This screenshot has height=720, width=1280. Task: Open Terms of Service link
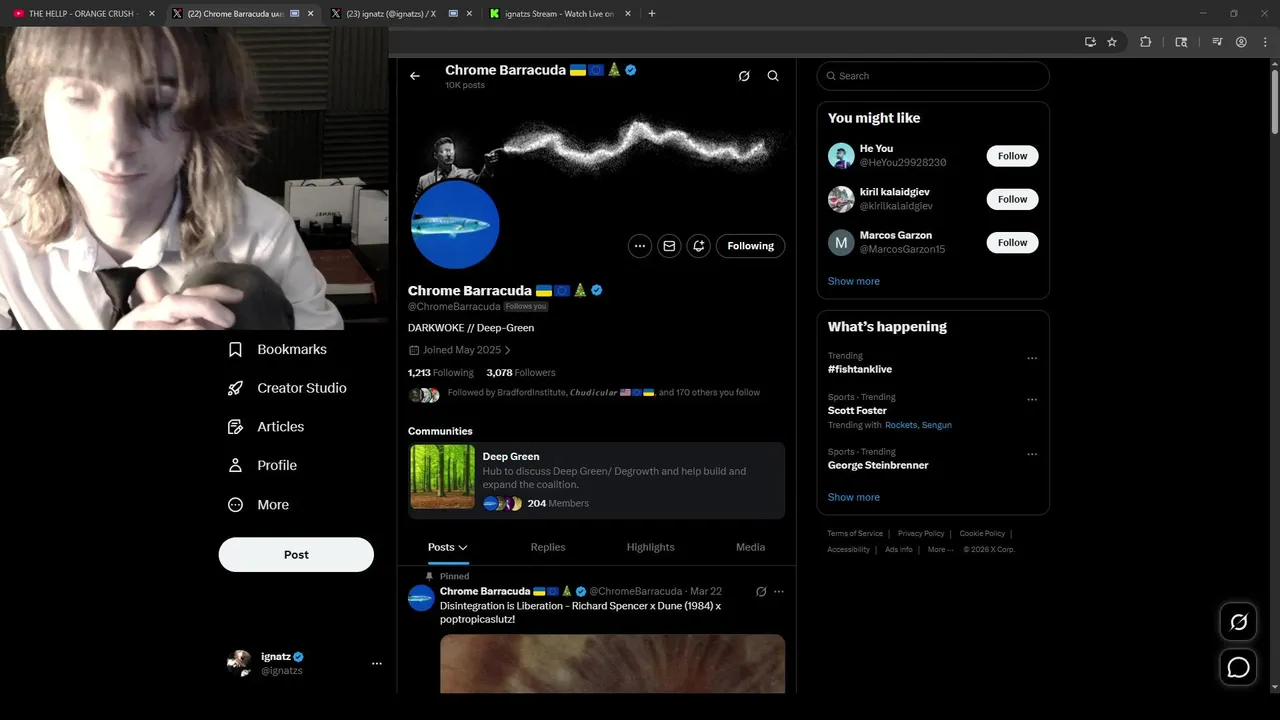click(x=855, y=534)
